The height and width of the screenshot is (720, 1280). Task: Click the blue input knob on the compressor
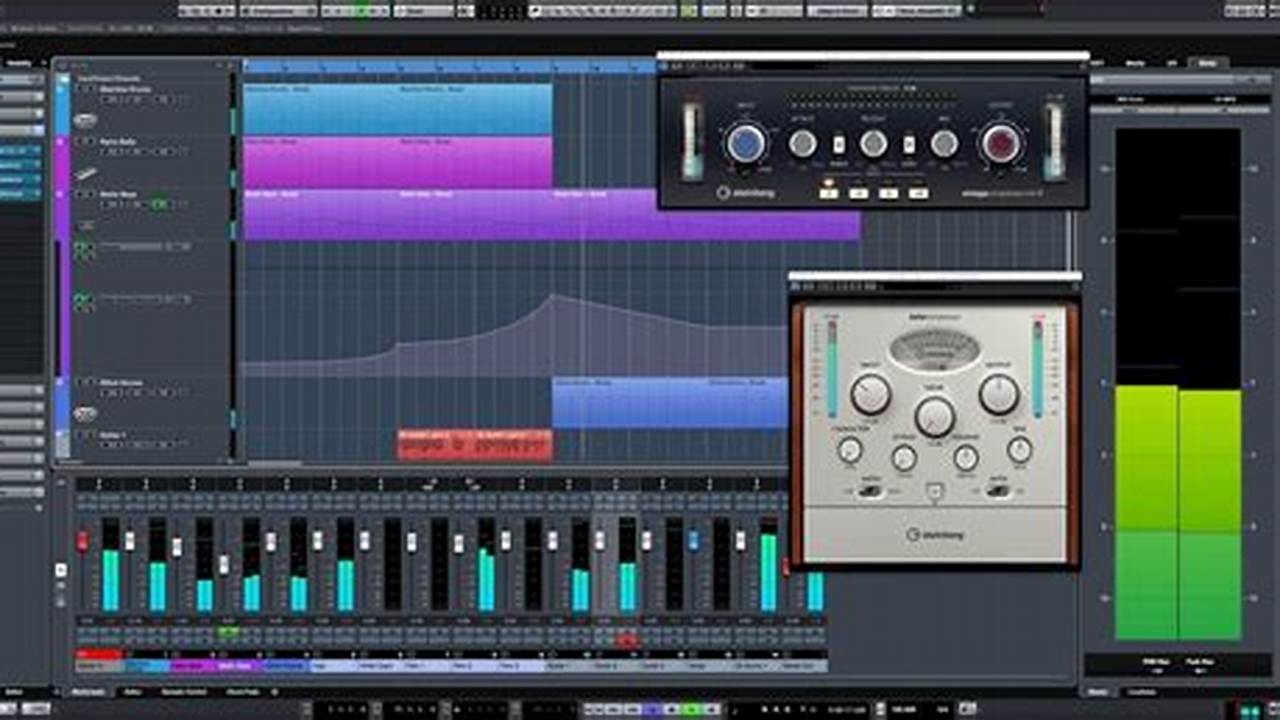click(x=745, y=144)
